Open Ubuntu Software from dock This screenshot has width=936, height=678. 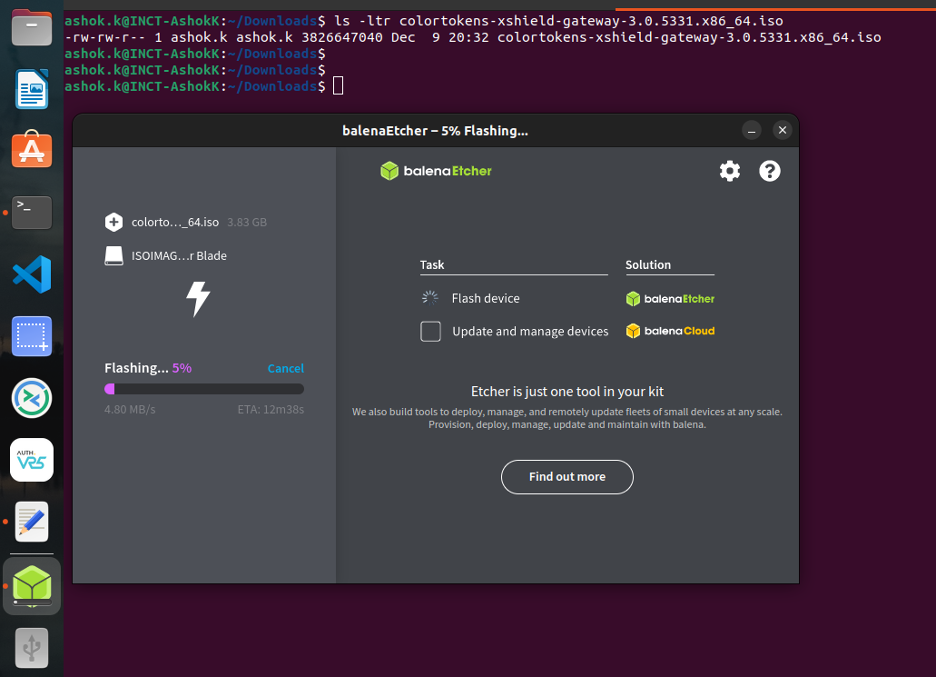[32, 150]
